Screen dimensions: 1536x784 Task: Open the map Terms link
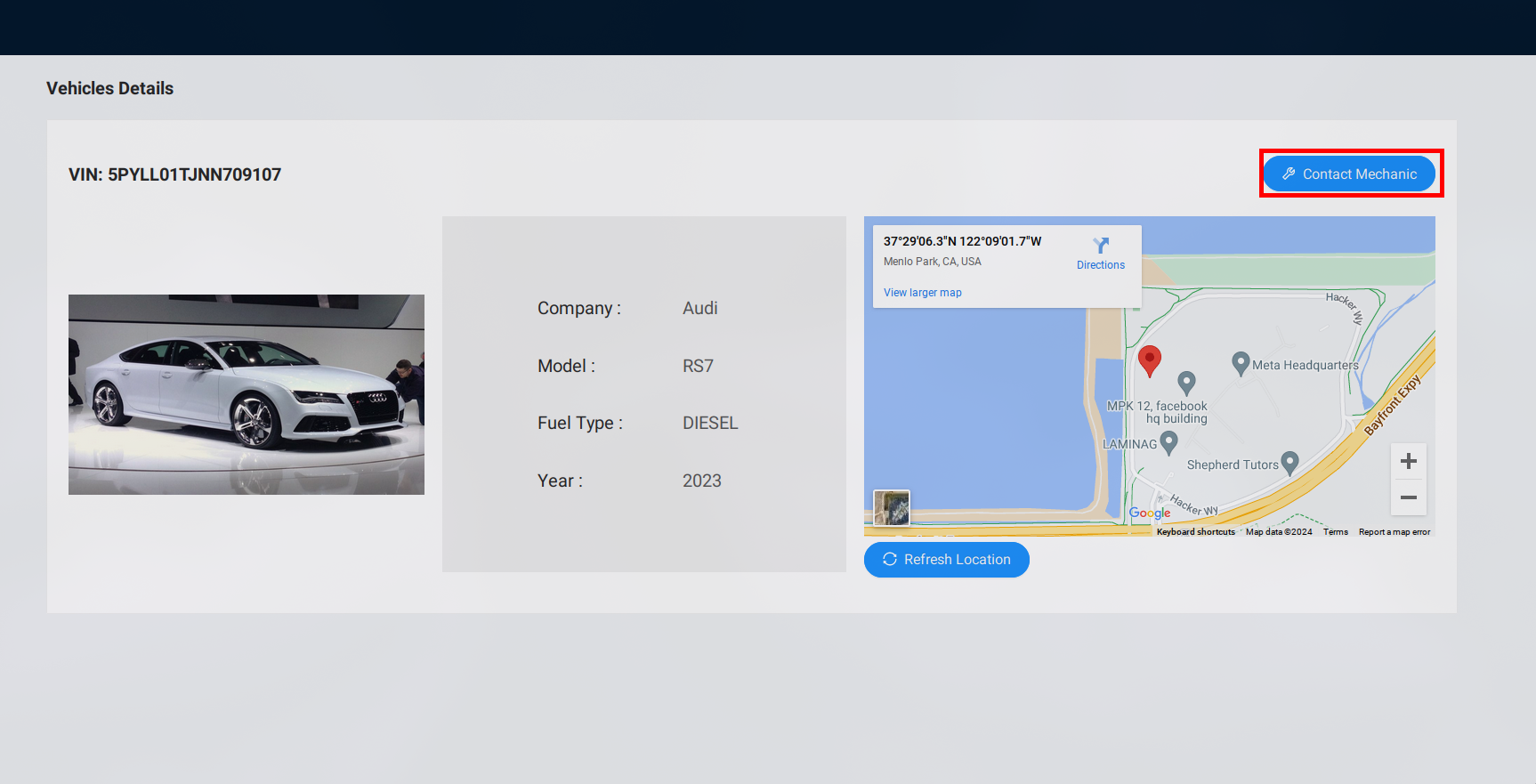click(1335, 532)
